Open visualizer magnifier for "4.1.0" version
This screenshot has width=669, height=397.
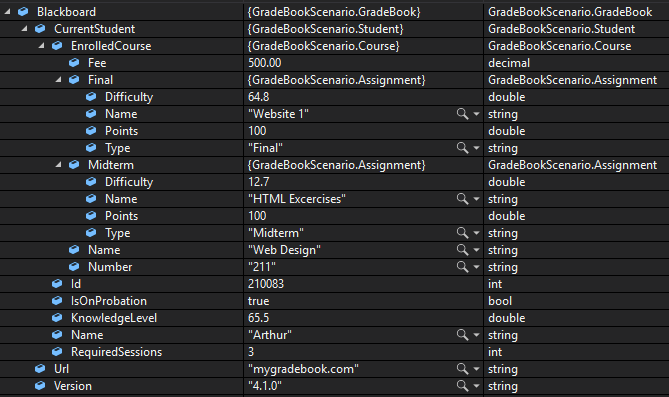coord(462,386)
